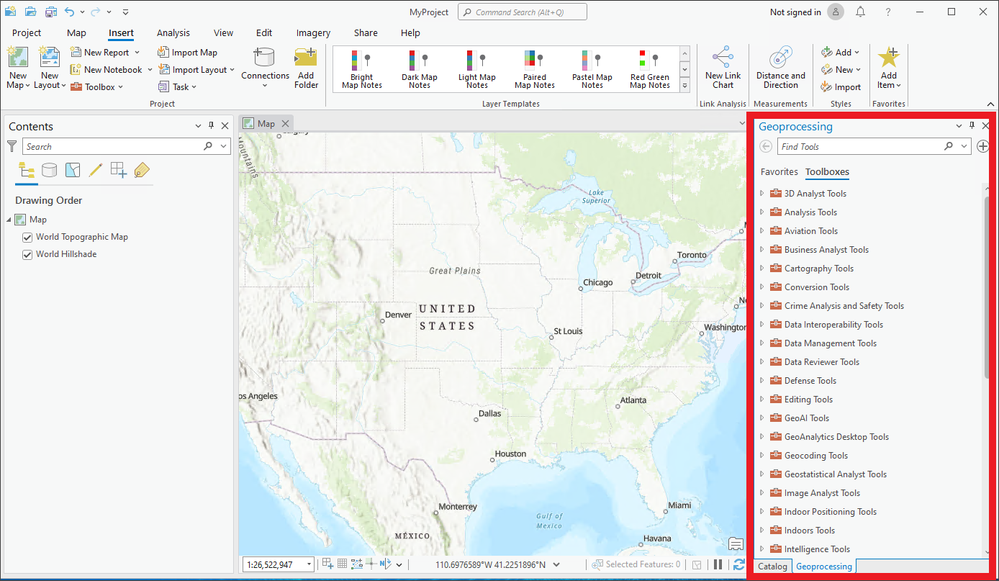Image resolution: width=999 pixels, height=581 pixels.
Task: Open the map scale dropdown
Action: pyautogui.click(x=309, y=564)
